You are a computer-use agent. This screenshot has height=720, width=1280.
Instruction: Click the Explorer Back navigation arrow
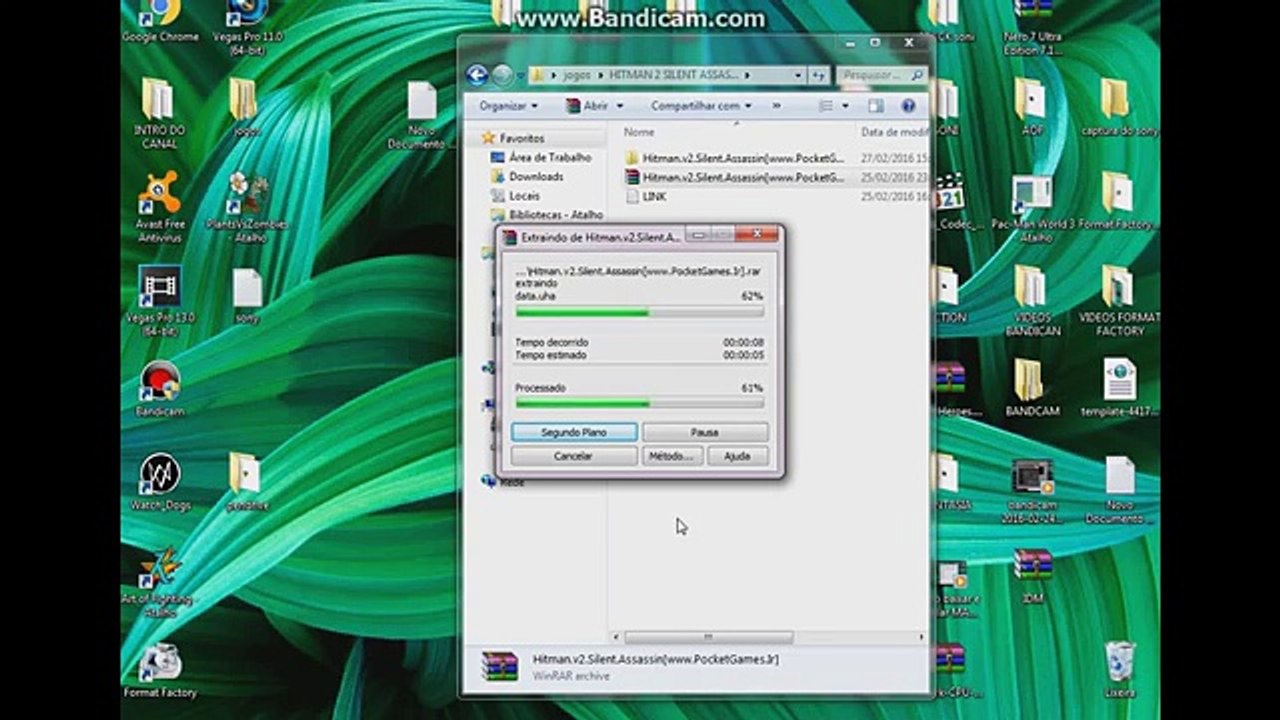point(477,75)
